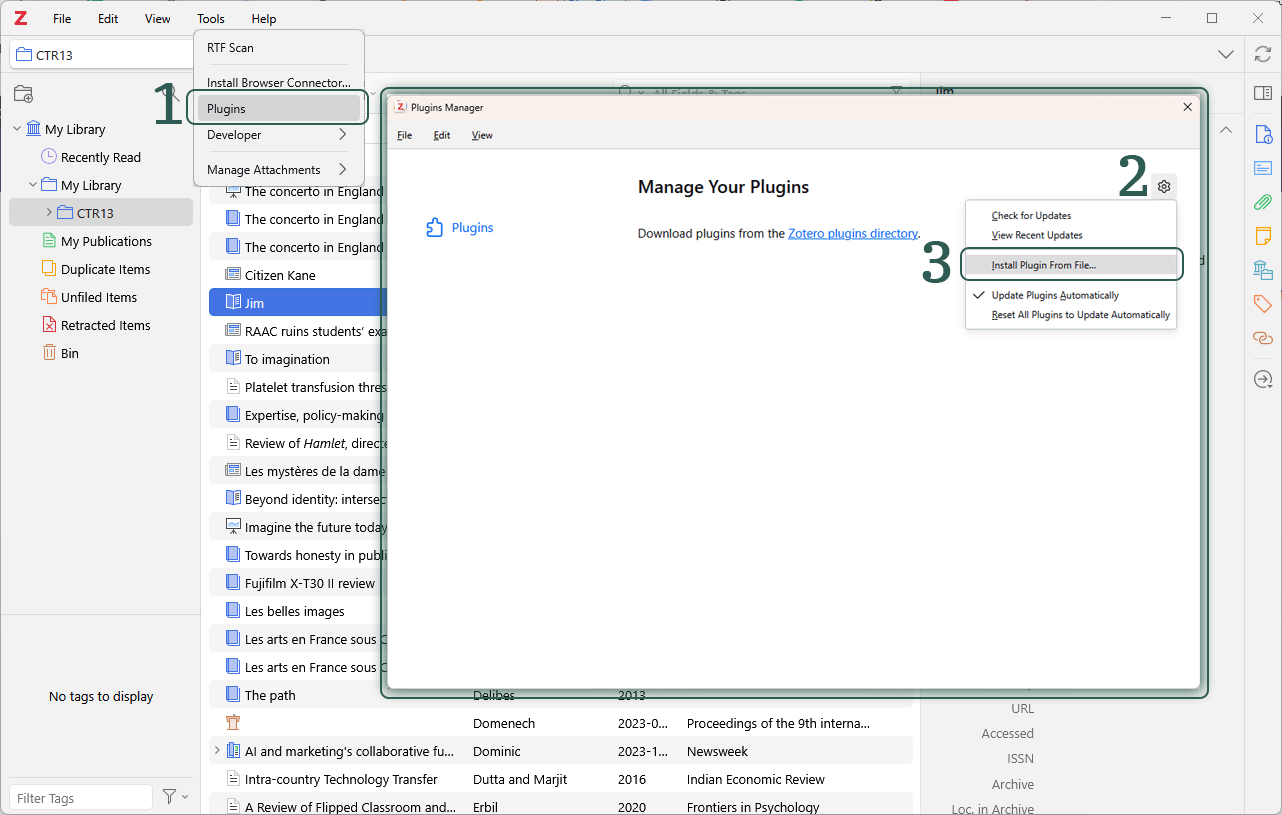Select the Les belles images item
The width and height of the screenshot is (1282, 815).
pos(296,611)
